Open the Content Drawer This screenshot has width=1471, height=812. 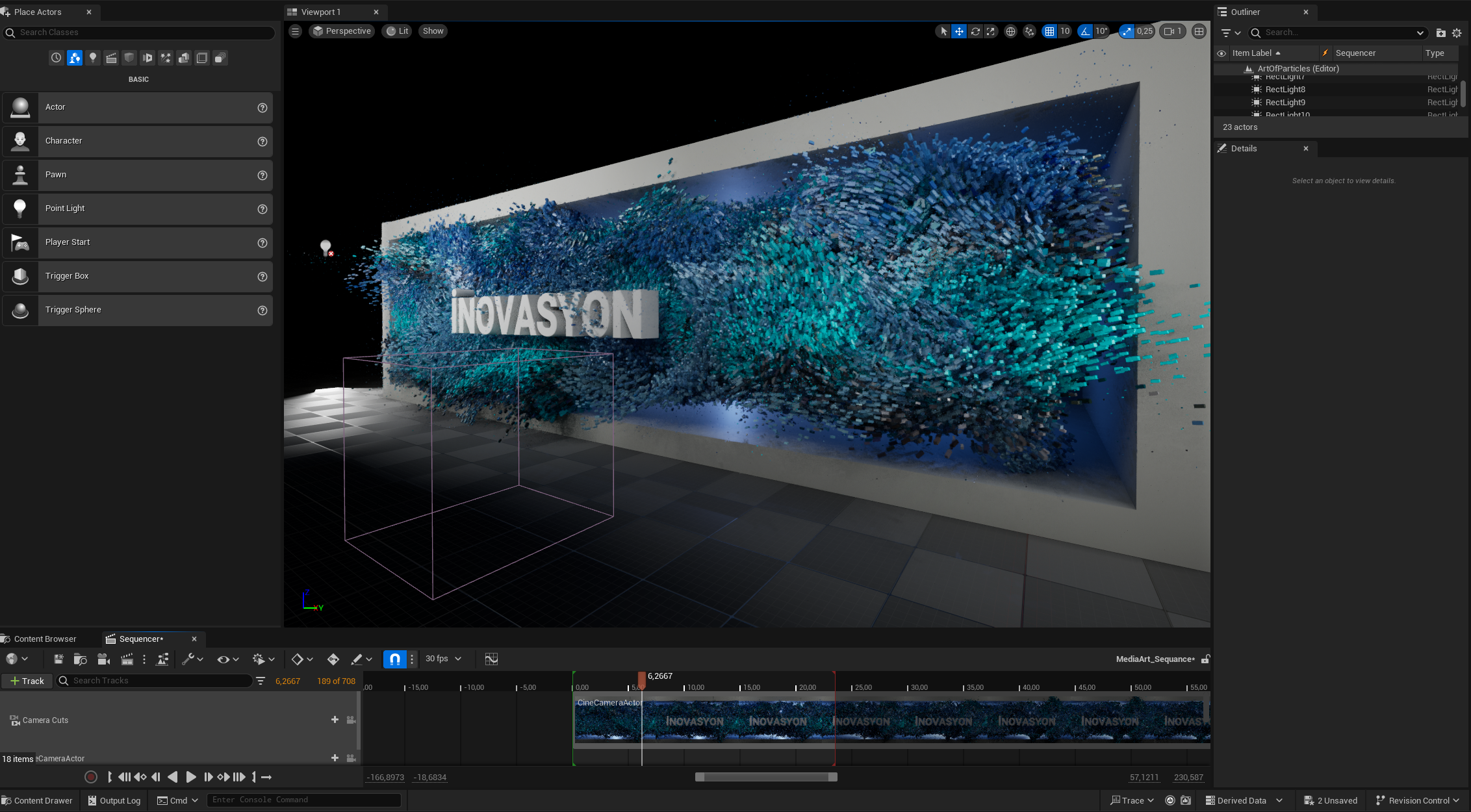coord(38,800)
